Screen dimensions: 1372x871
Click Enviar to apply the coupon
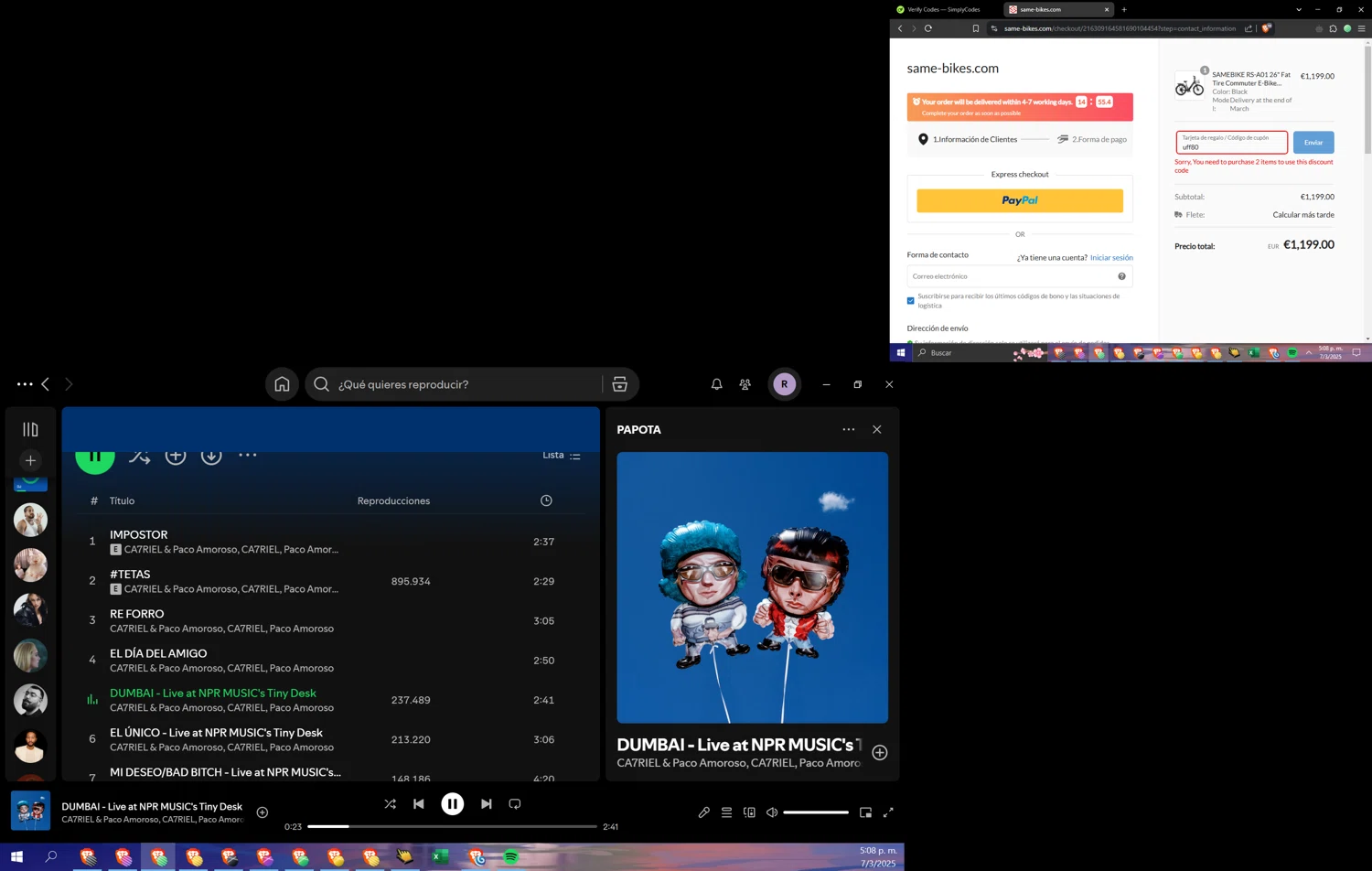[x=1313, y=142]
